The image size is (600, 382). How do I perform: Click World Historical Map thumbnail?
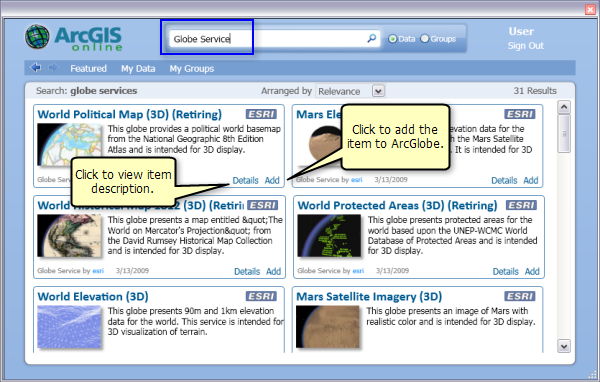click(70, 235)
